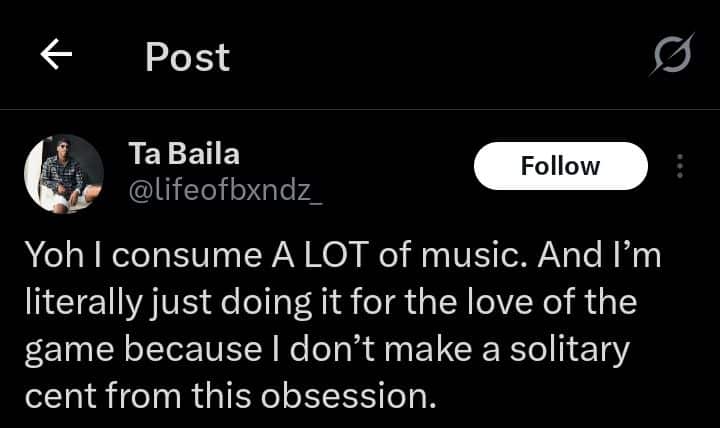Click the first line starting with Yoh
The width and height of the screenshot is (720, 428).
coord(343,257)
